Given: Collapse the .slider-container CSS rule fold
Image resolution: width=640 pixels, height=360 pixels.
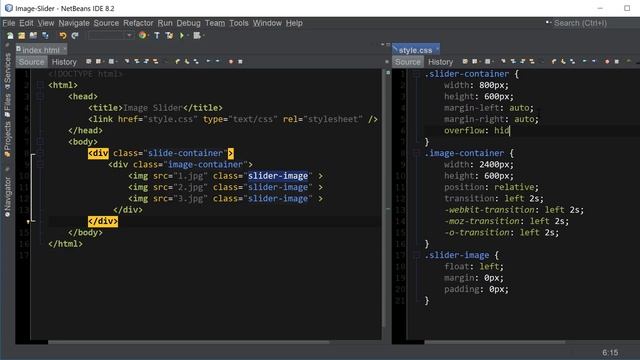Looking at the screenshot, I should (x=416, y=74).
